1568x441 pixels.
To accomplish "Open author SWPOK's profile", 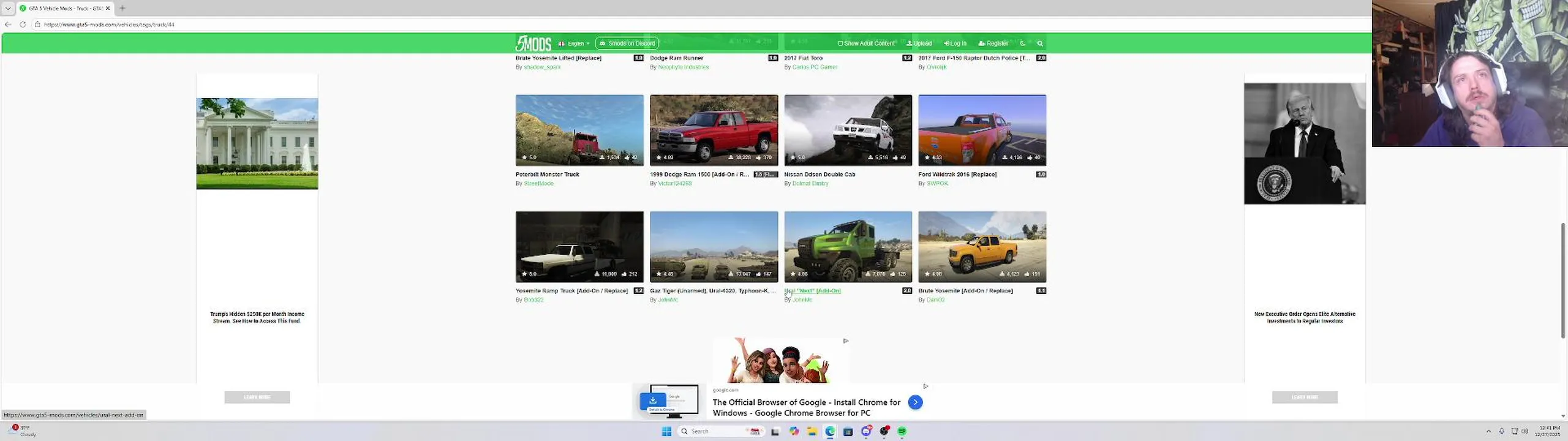I will click(937, 183).
